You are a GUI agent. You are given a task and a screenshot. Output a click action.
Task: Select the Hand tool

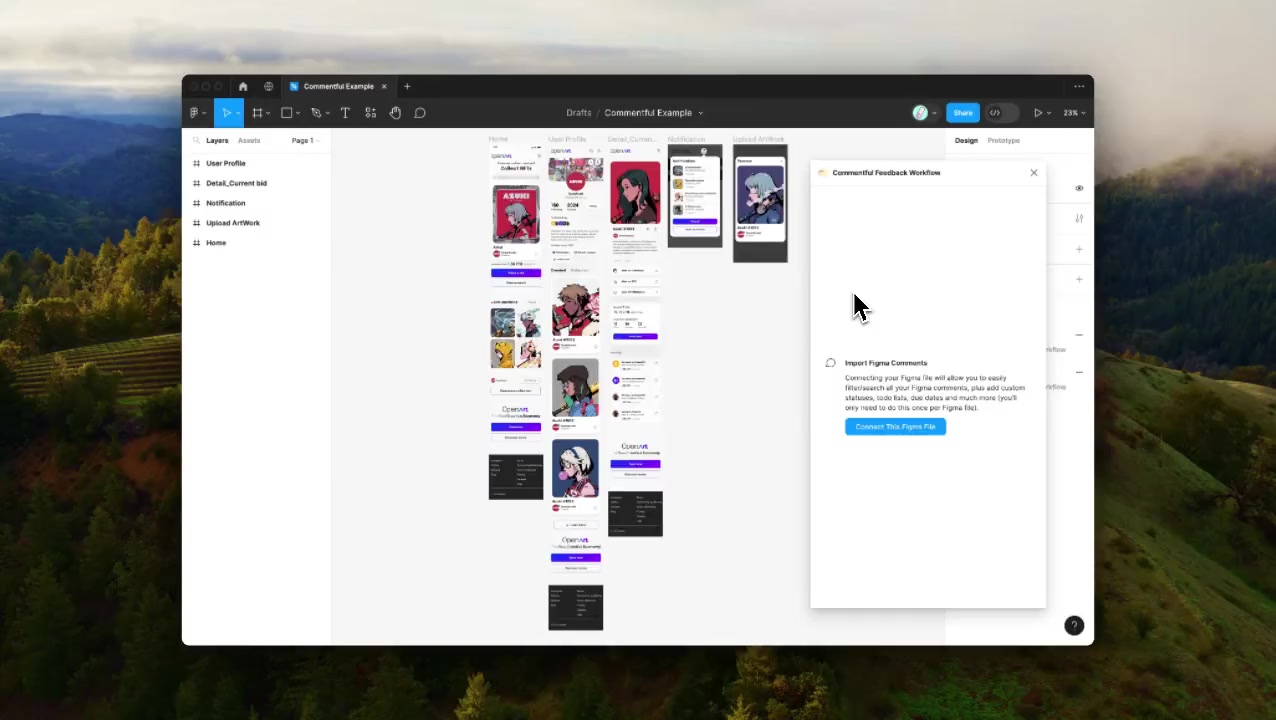coord(395,113)
